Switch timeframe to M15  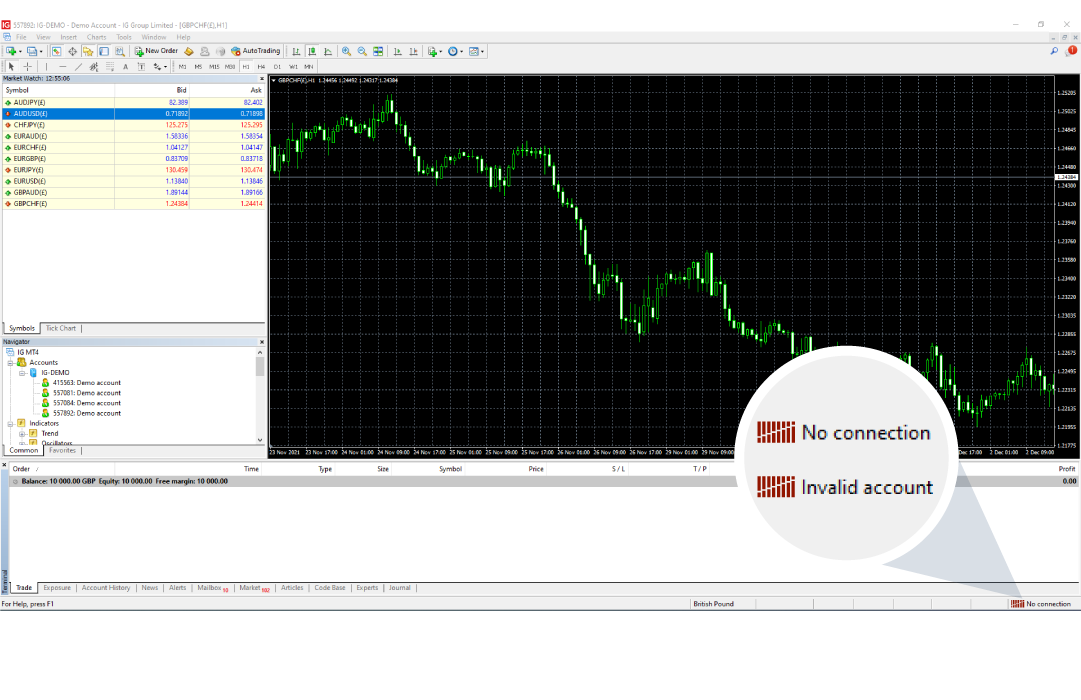tap(214, 67)
